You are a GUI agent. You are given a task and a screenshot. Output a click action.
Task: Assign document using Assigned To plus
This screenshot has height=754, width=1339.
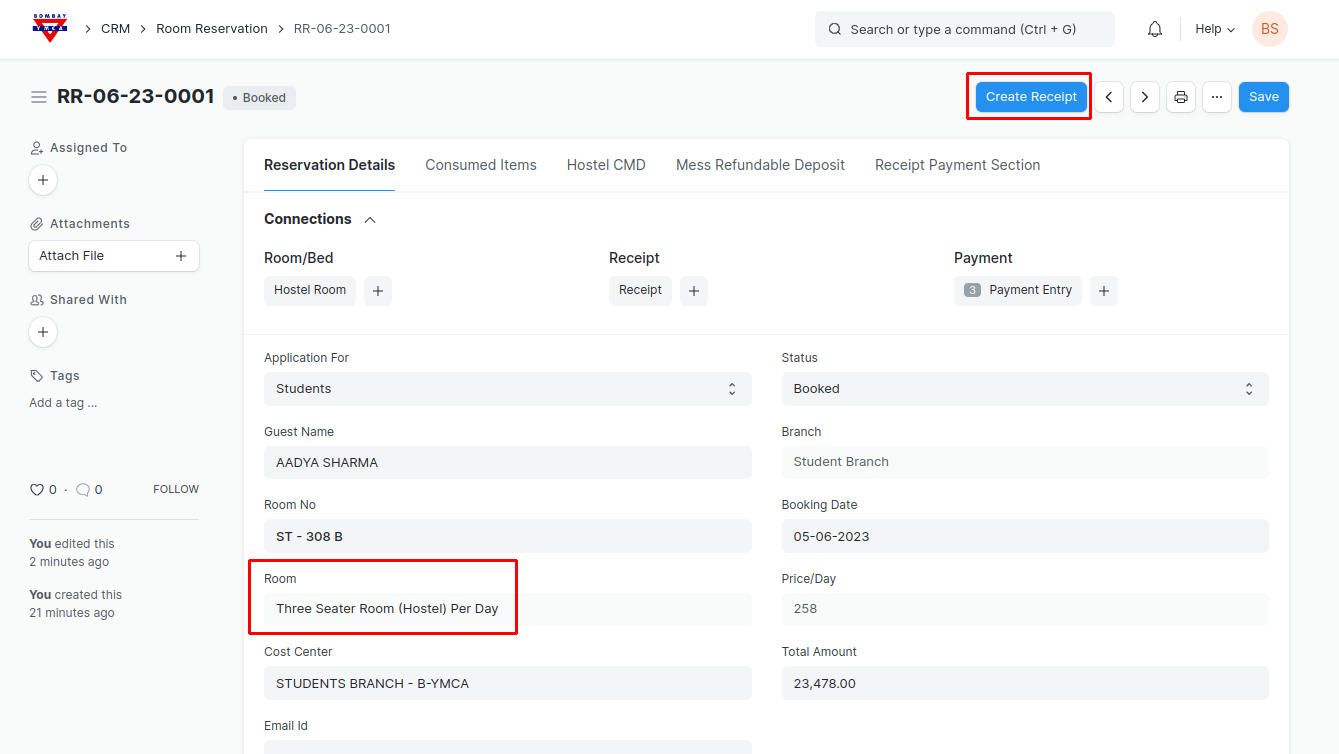43,180
